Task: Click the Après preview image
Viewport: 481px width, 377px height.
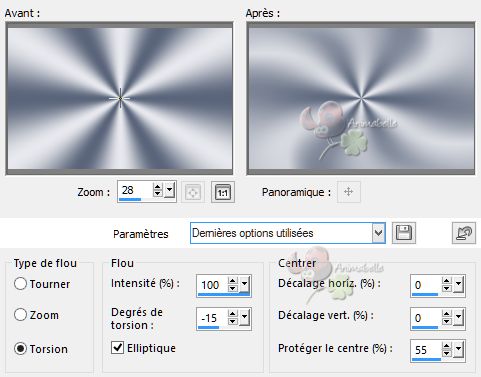Action: (x=361, y=98)
